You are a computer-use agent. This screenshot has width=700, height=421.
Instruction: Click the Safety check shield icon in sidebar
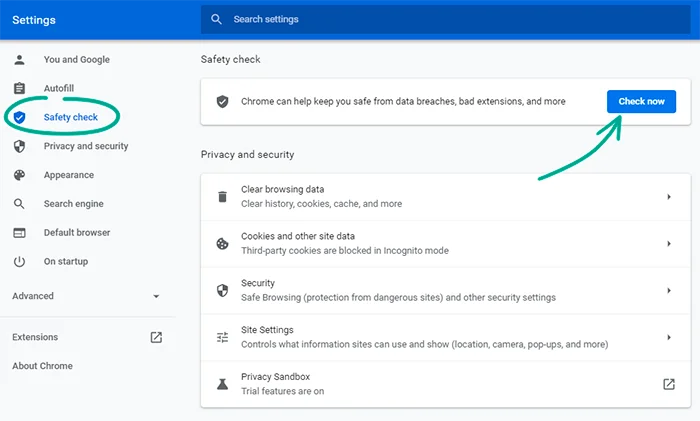point(19,117)
